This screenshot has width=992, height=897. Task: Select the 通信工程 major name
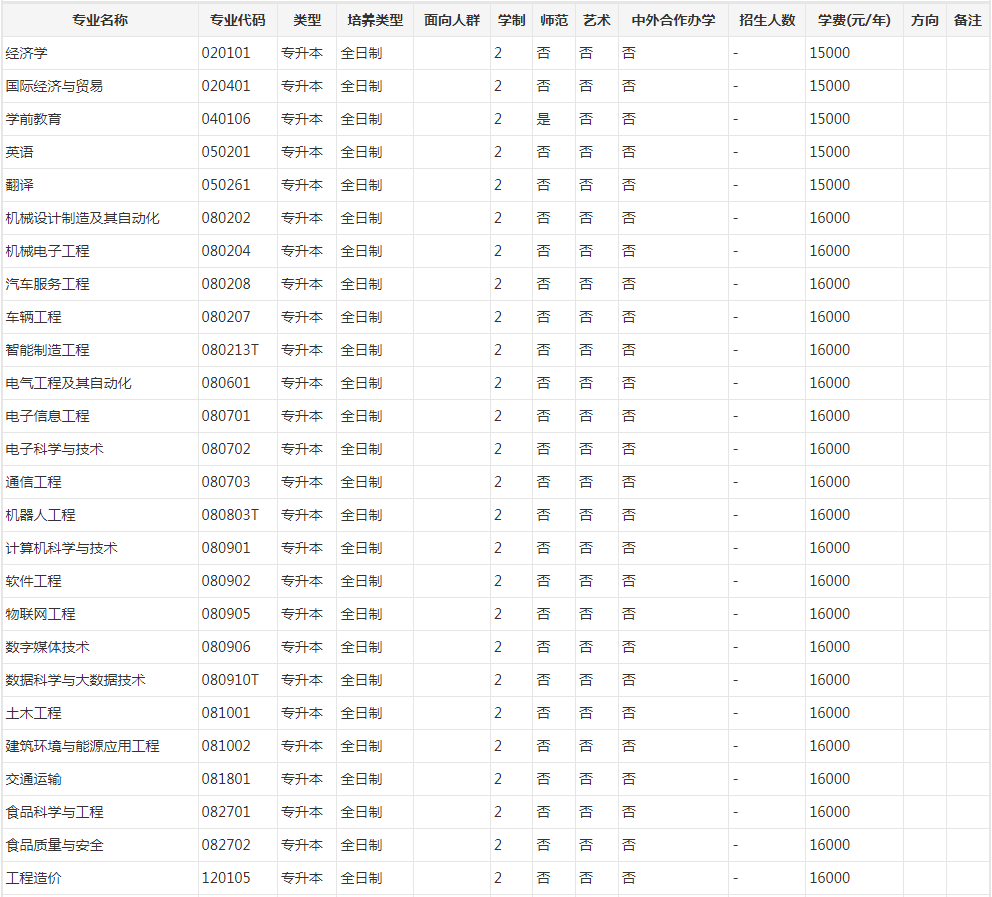pos(34,482)
